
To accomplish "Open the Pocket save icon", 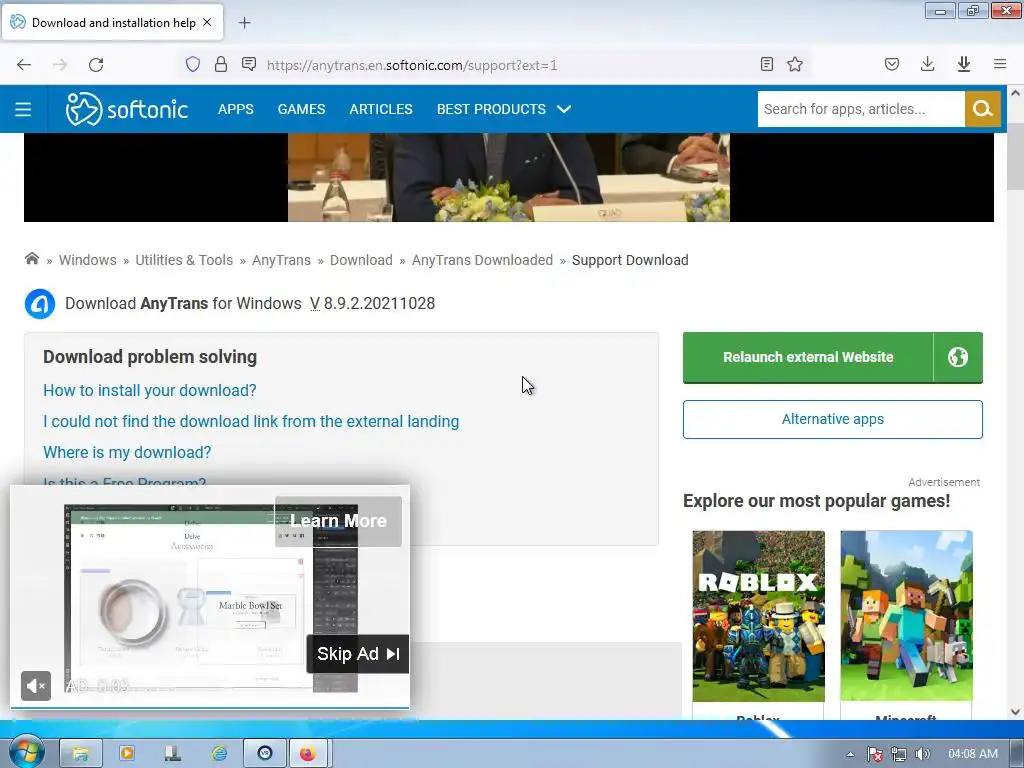I will [x=892, y=64].
